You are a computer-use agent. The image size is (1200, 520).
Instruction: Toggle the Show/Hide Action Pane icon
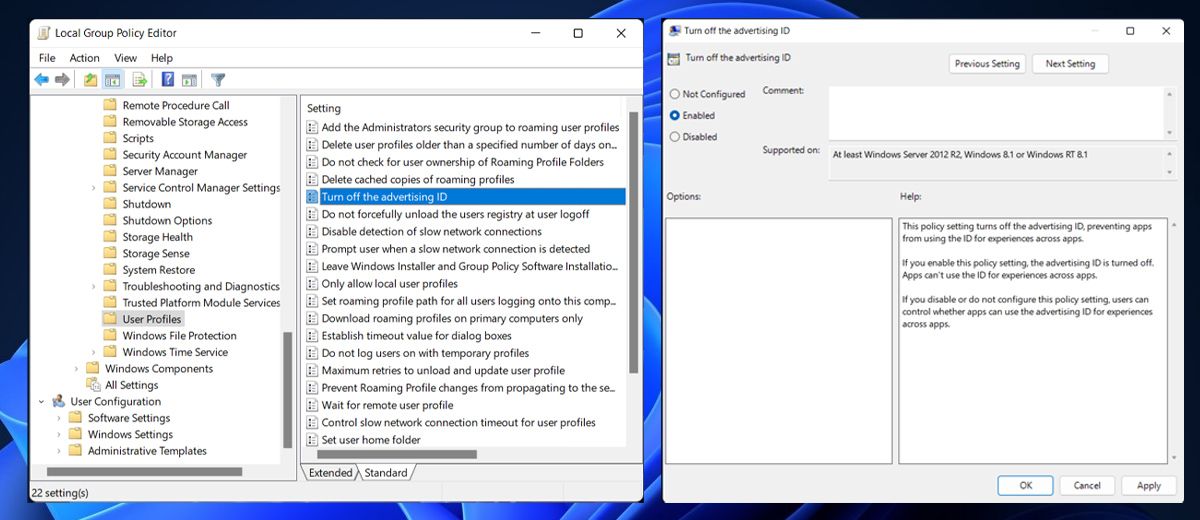189,80
